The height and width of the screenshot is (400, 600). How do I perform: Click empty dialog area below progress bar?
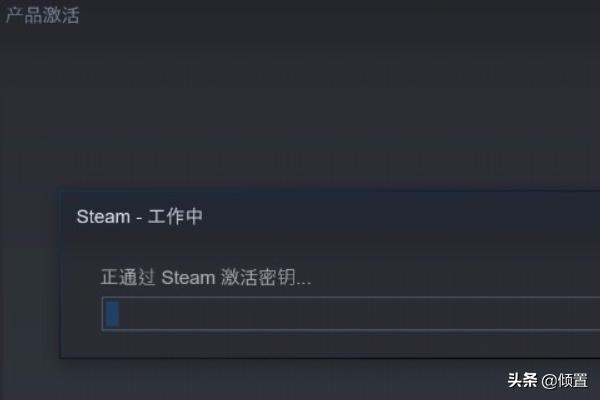tap(331, 343)
